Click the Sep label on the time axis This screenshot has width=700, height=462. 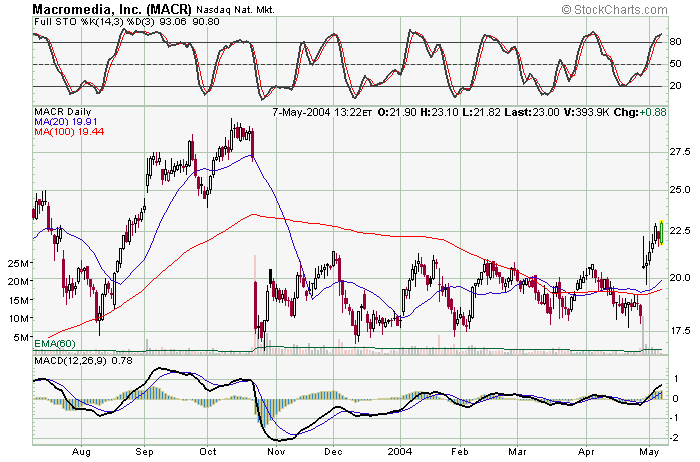pyautogui.click(x=144, y=451)
